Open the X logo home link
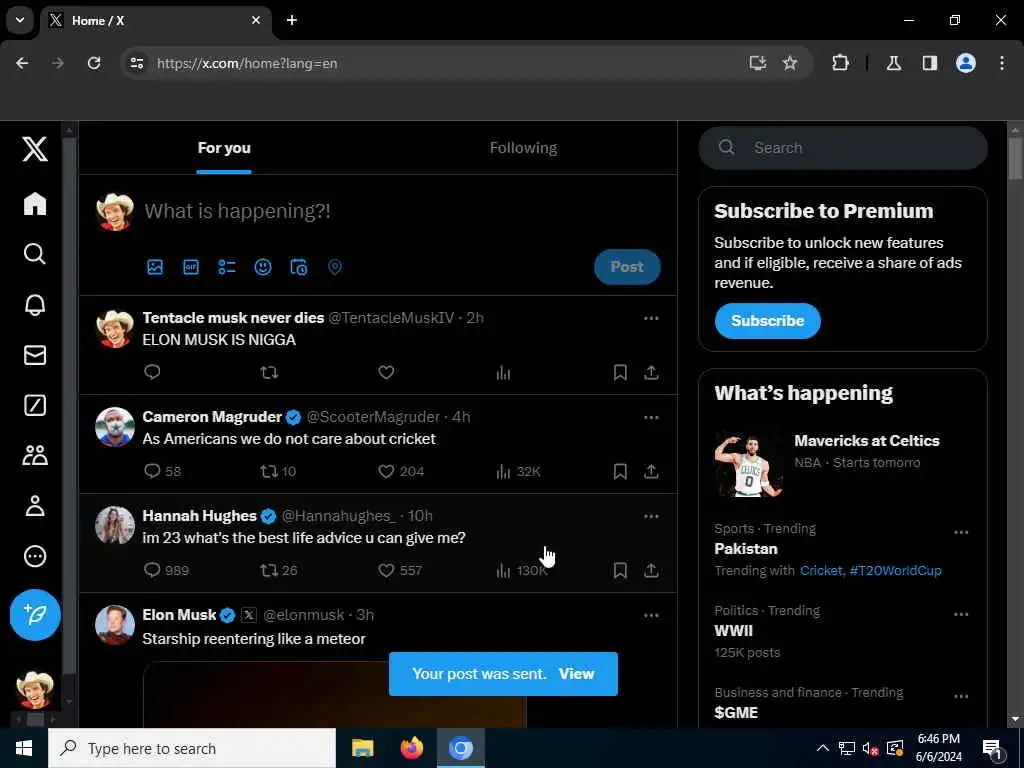 pos(35,149)
